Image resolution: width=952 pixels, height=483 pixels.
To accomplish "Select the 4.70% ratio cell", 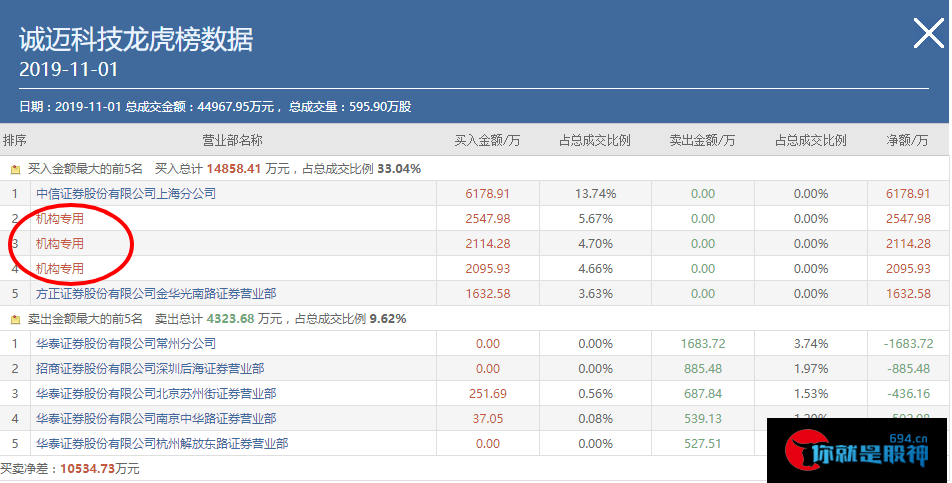I will coord(596,244).
